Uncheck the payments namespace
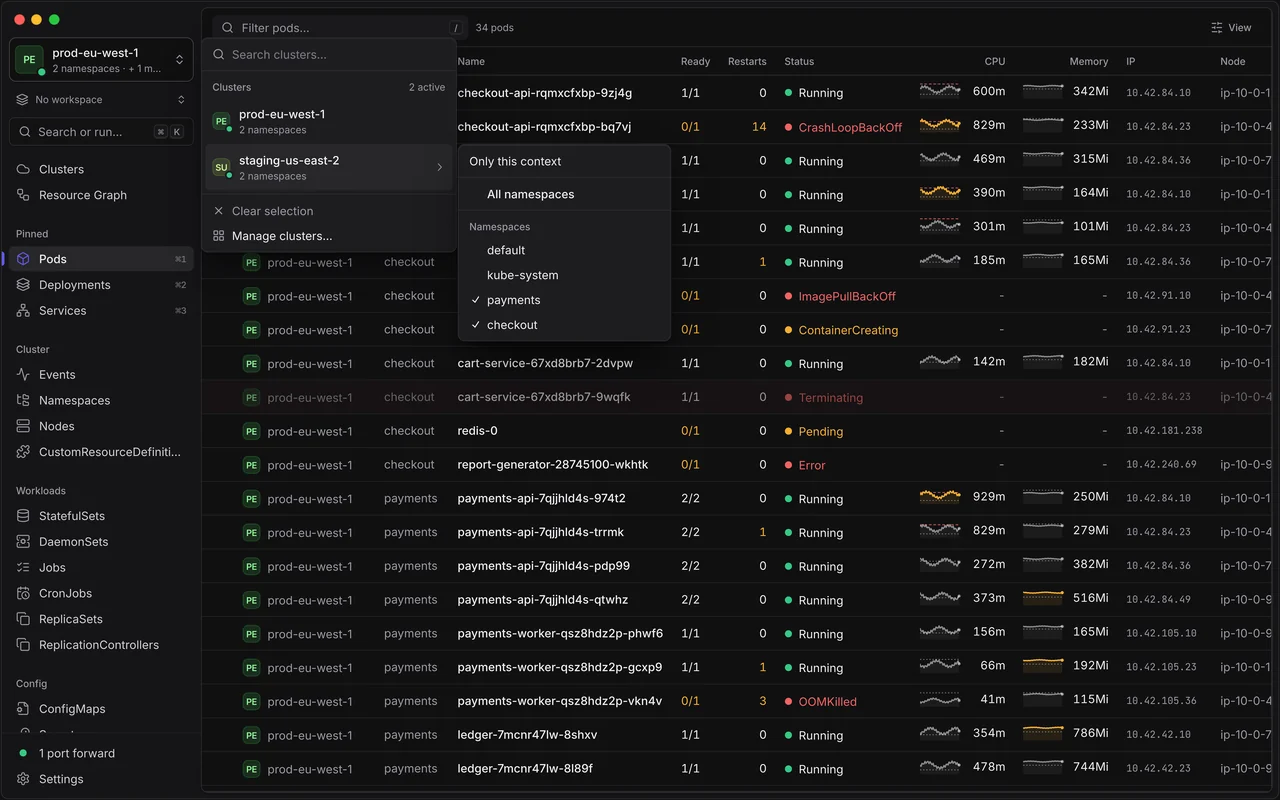Image resolution: width=1280 pixels, height=800 pixels. click(564, 300)
